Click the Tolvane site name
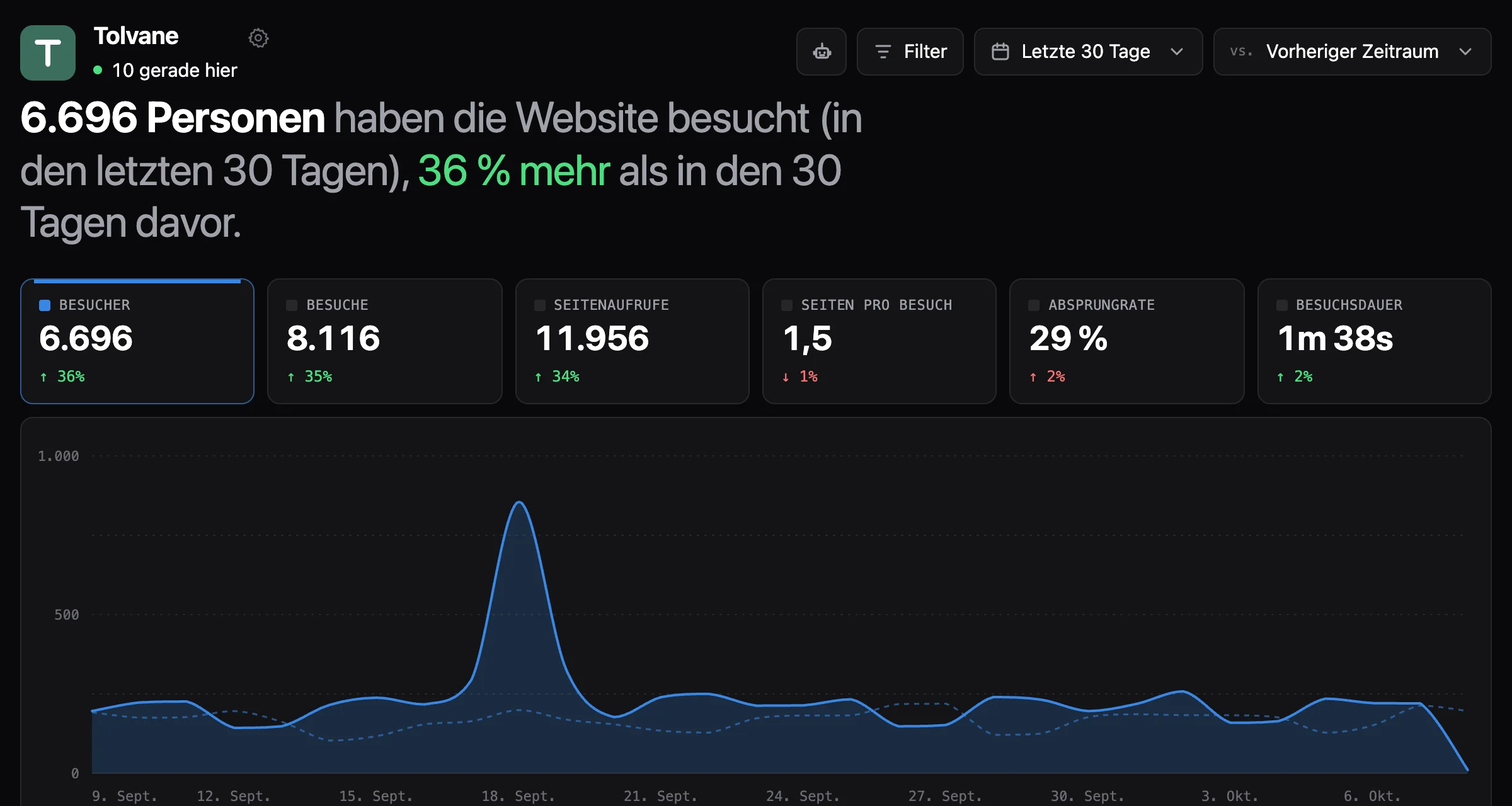 click(x=136, y=36)
